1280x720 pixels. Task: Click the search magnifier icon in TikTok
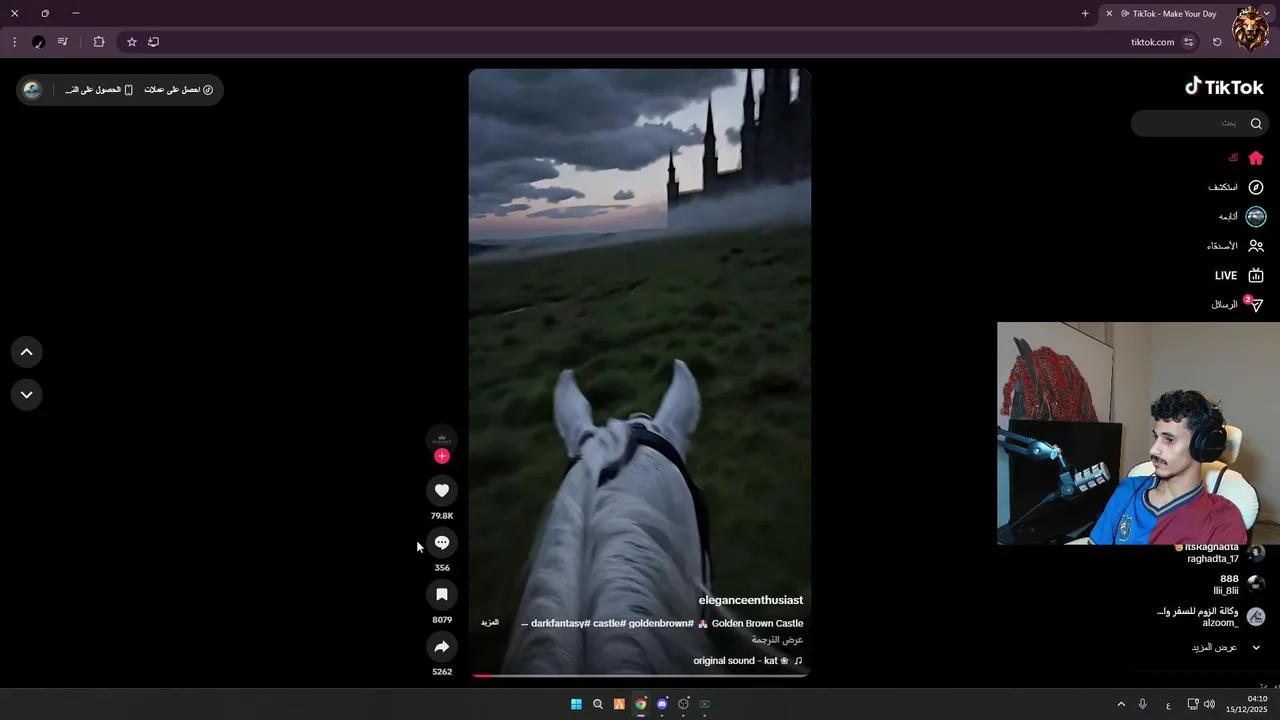coord(1256,123)
